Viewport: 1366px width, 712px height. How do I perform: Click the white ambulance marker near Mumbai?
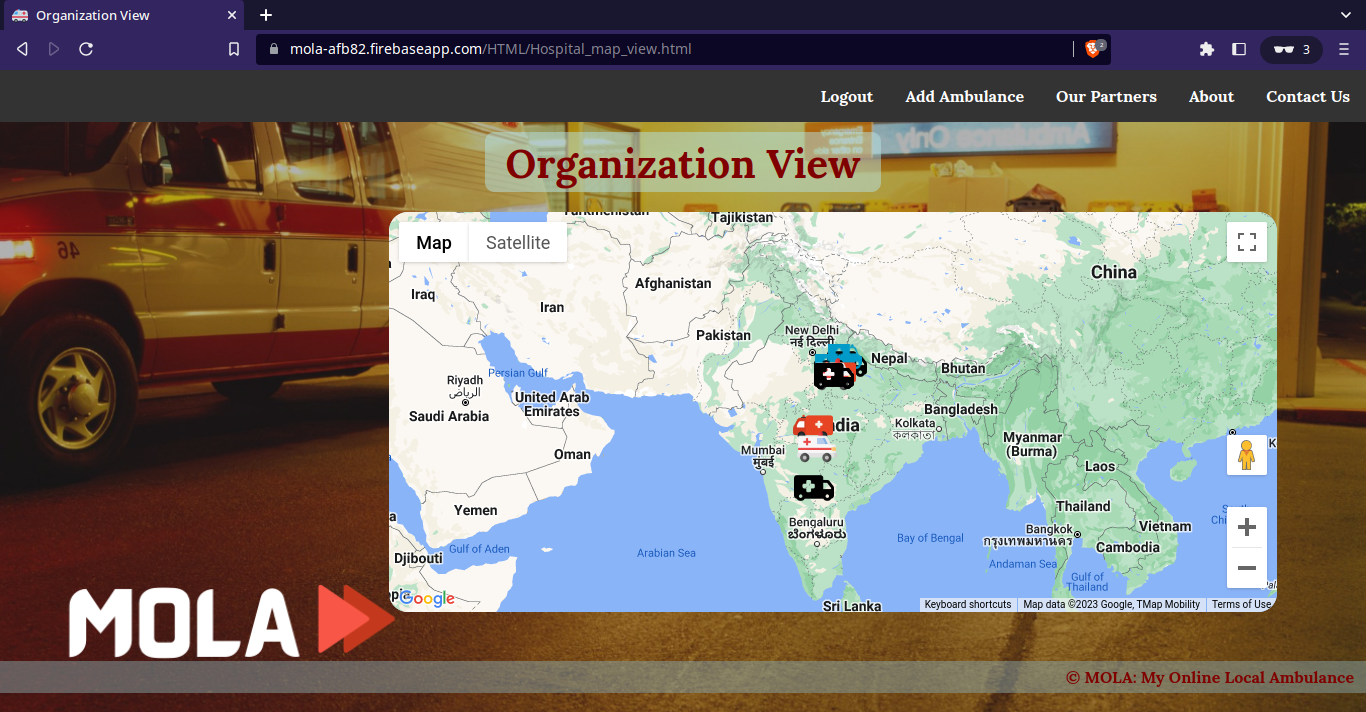[815, 450]
